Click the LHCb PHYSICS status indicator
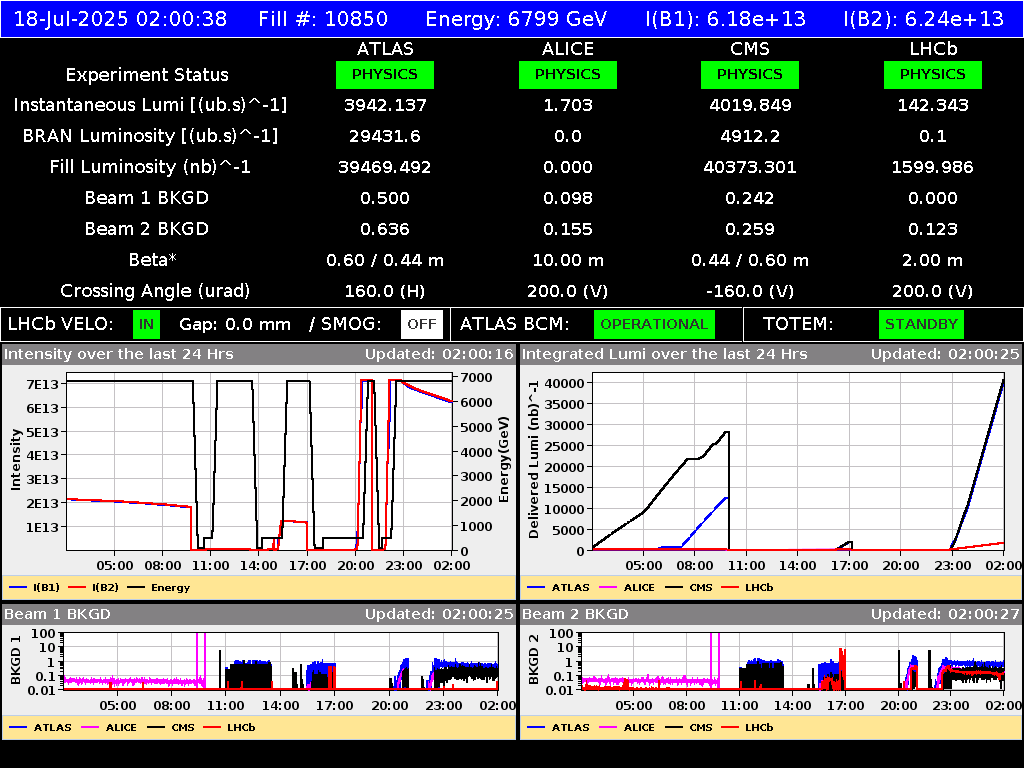The image size is (1024, 768). point(933,74)
